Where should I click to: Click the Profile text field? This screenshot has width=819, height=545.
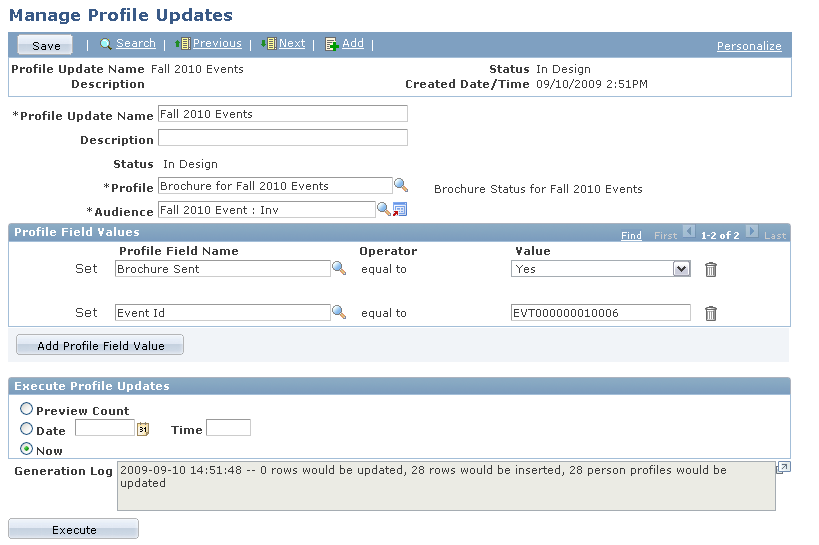tap(275, 186)
